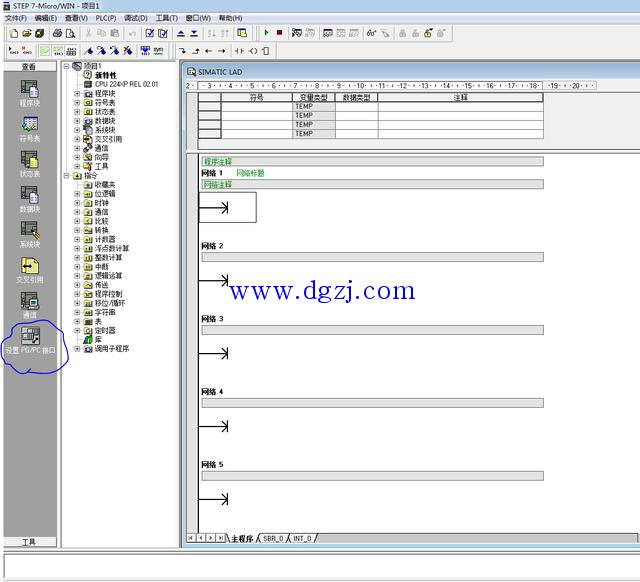Screen dimensions: 640x582
Task: Expand the 计数器 instruction folder
Action: point(77,239)
